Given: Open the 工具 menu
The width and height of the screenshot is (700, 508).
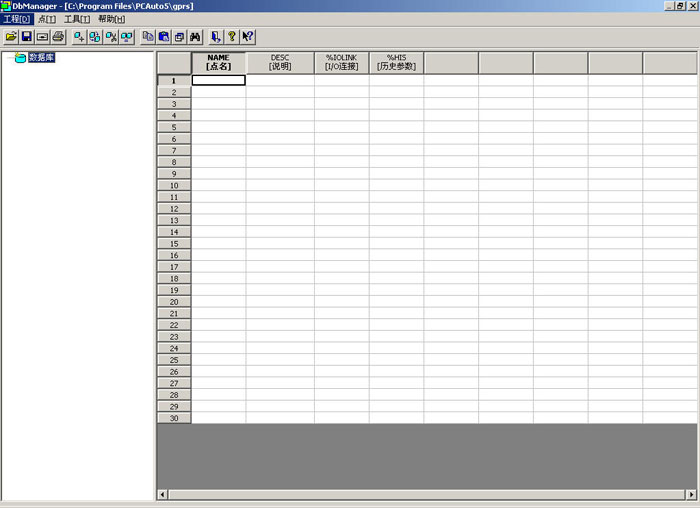Looking at the screenshot, I should pos(76,19).
